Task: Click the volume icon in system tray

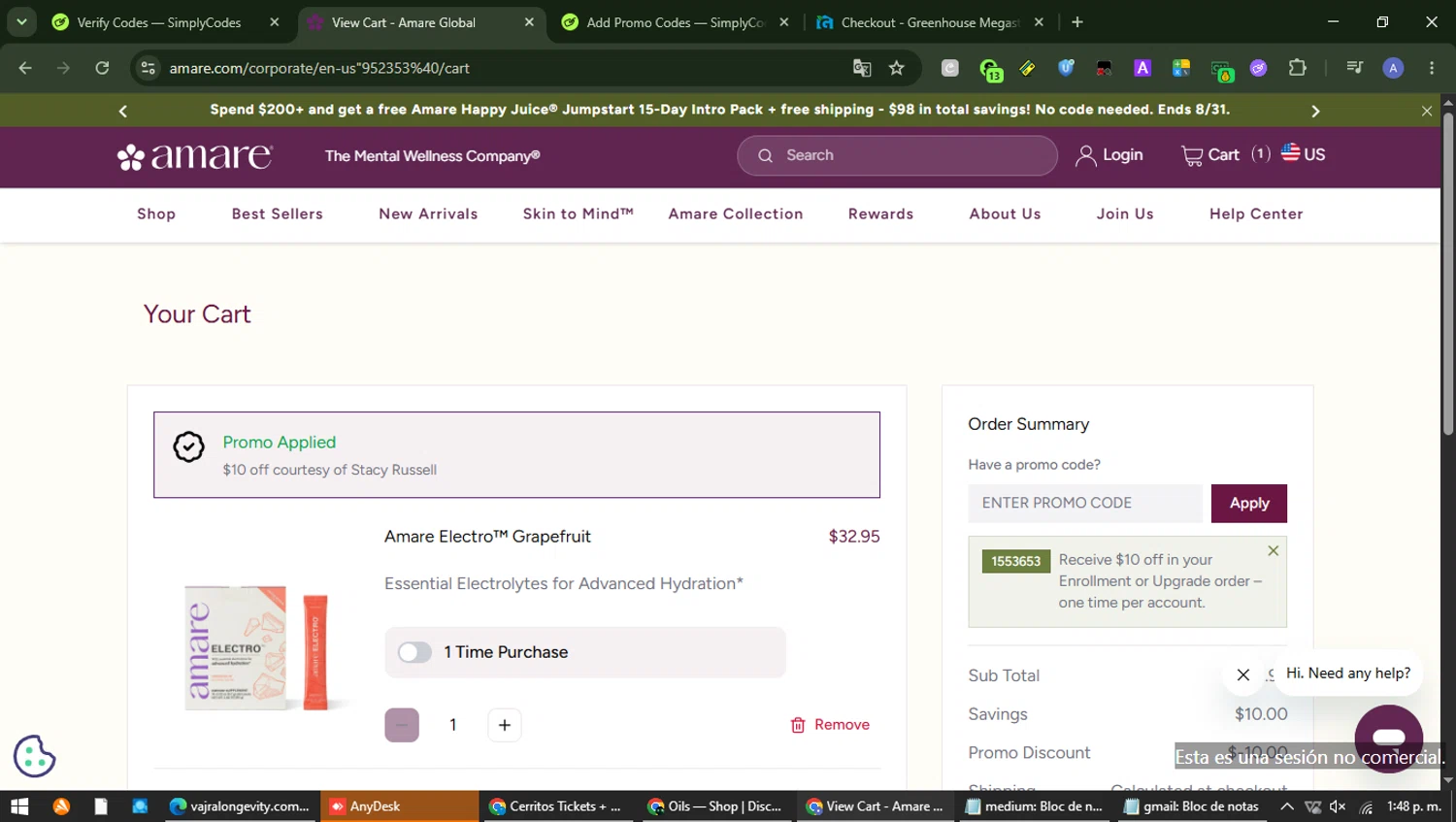Action: click(1338, 806)
